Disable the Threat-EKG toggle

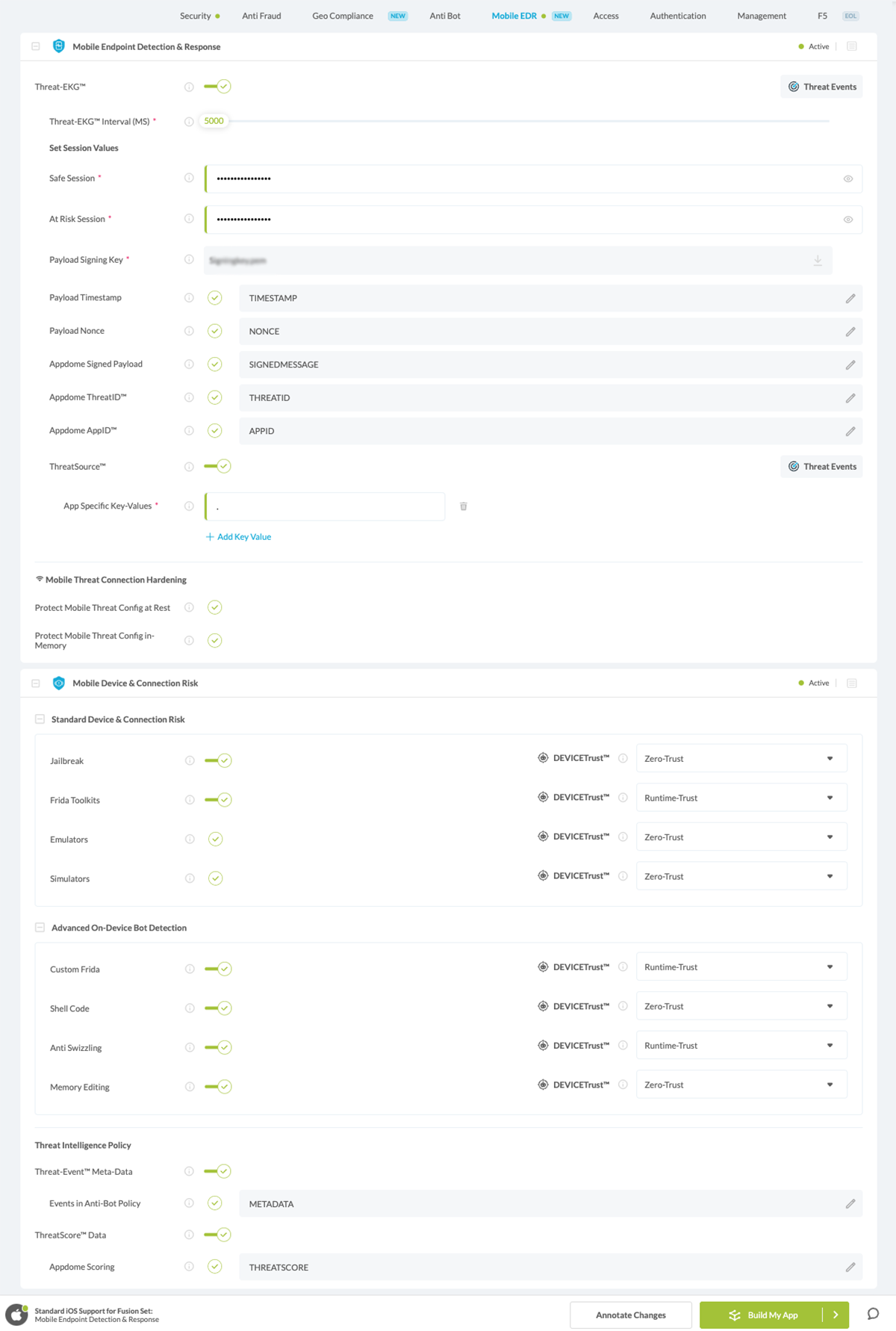tap(218, 87)
